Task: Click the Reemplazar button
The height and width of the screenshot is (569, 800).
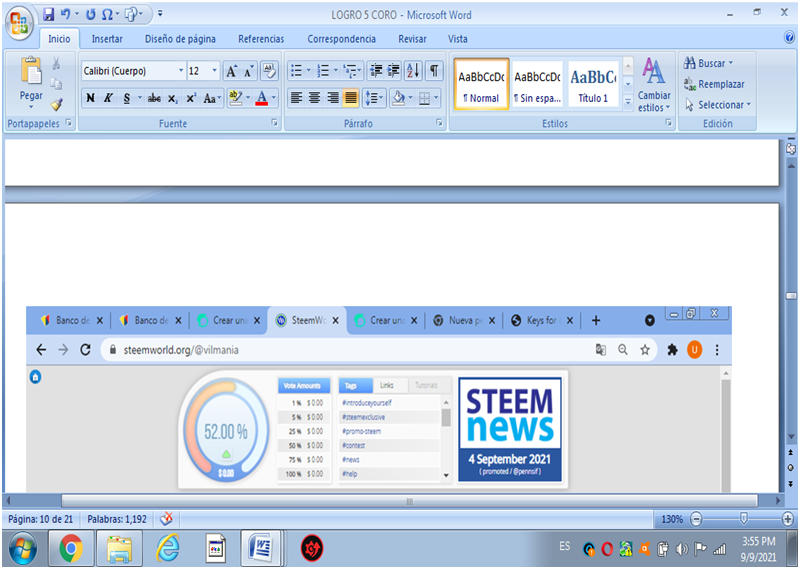Action: click(x=714, y=84)
